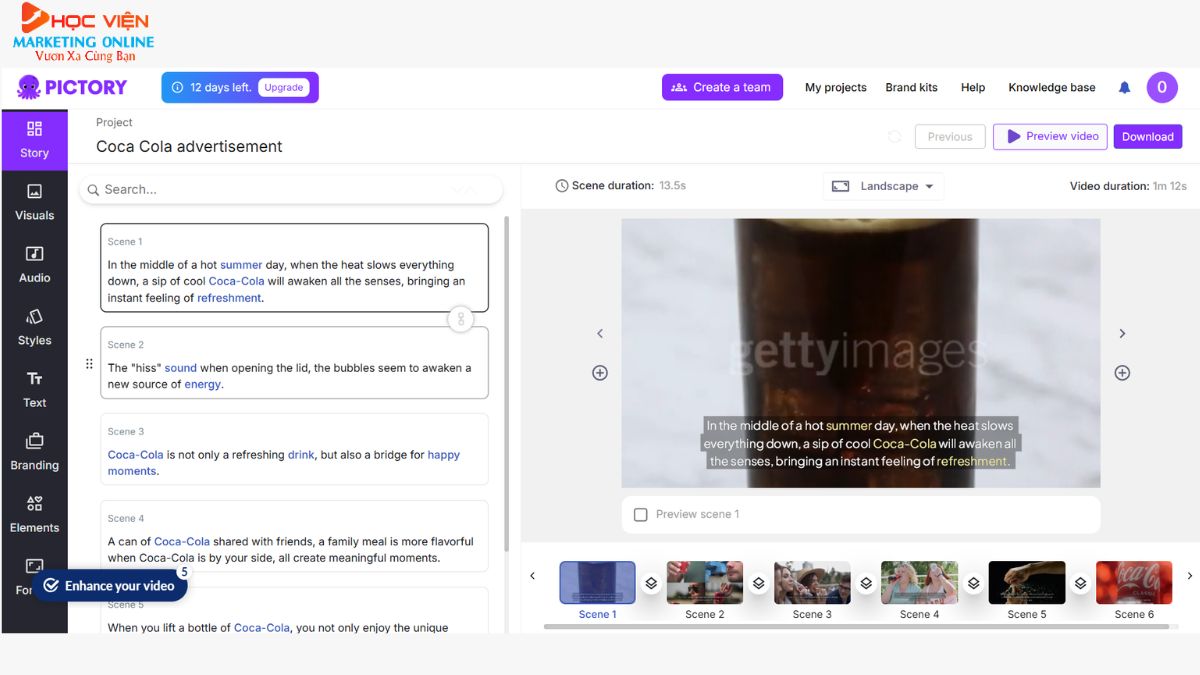The image size is (1200, 675).
Task: Click transition icon between Scene 4 and 5
Action: [x=973, y=583]
